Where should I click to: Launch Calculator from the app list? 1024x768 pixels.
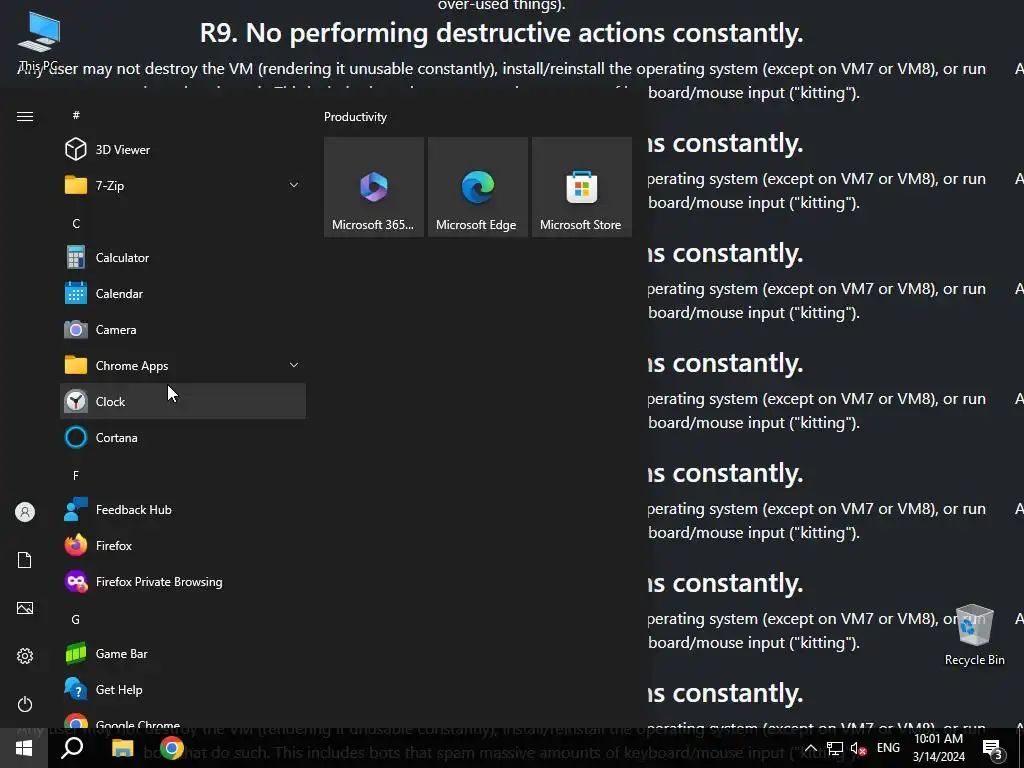click(x=183, y=257)
